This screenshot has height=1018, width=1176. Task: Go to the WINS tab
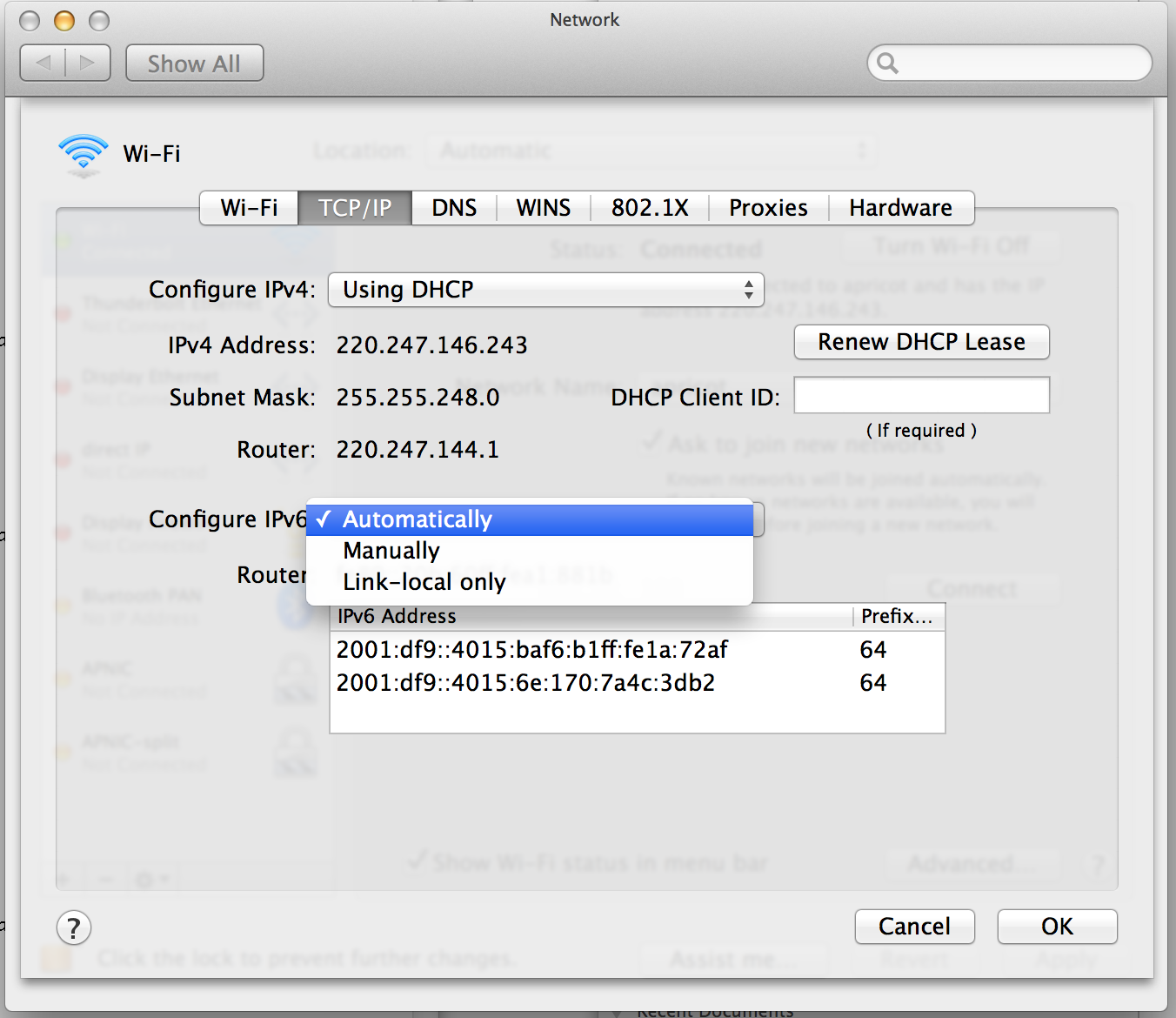coord(544,208)
